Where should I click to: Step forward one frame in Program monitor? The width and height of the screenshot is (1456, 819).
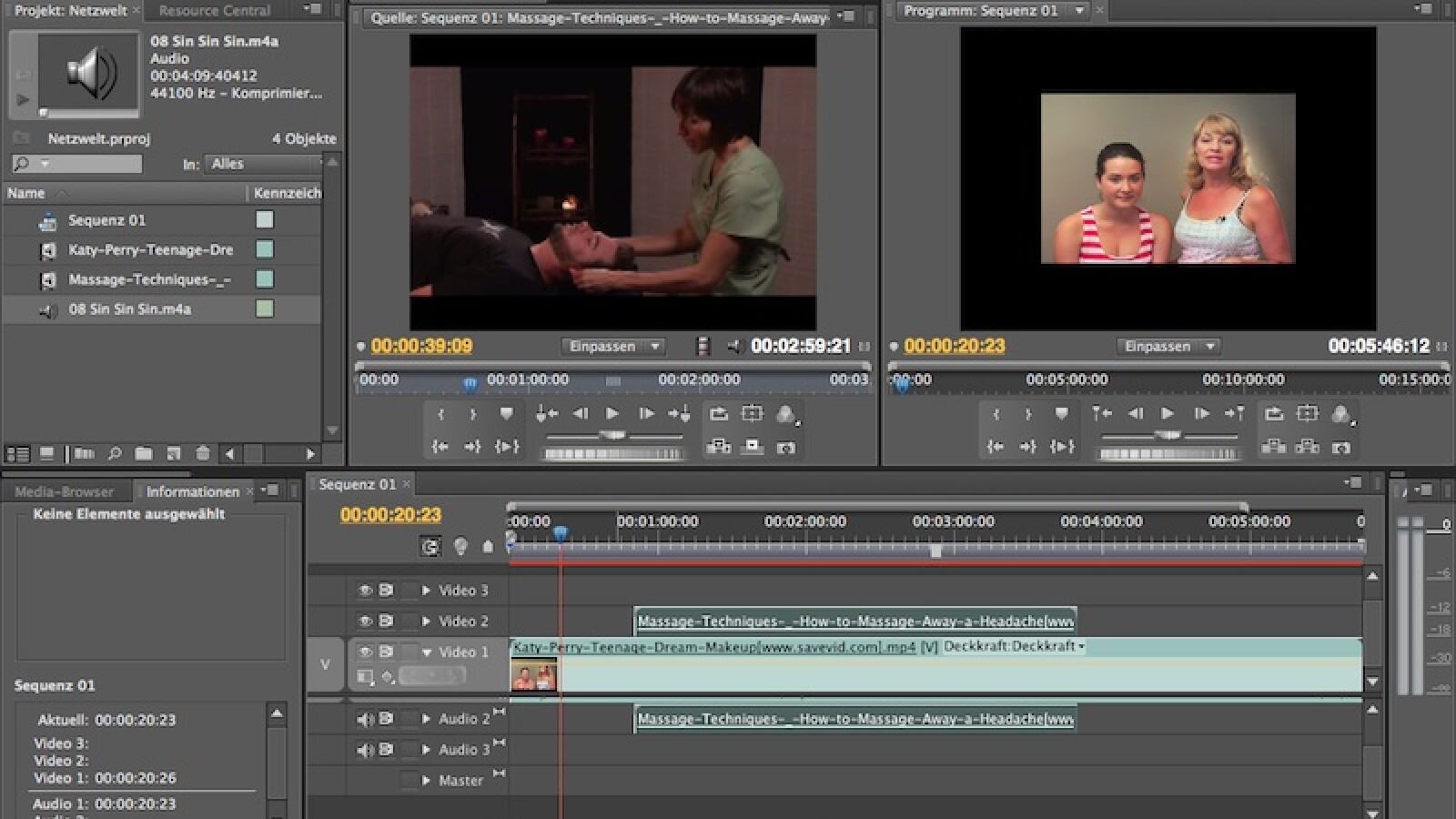[x=1201, y=414]
